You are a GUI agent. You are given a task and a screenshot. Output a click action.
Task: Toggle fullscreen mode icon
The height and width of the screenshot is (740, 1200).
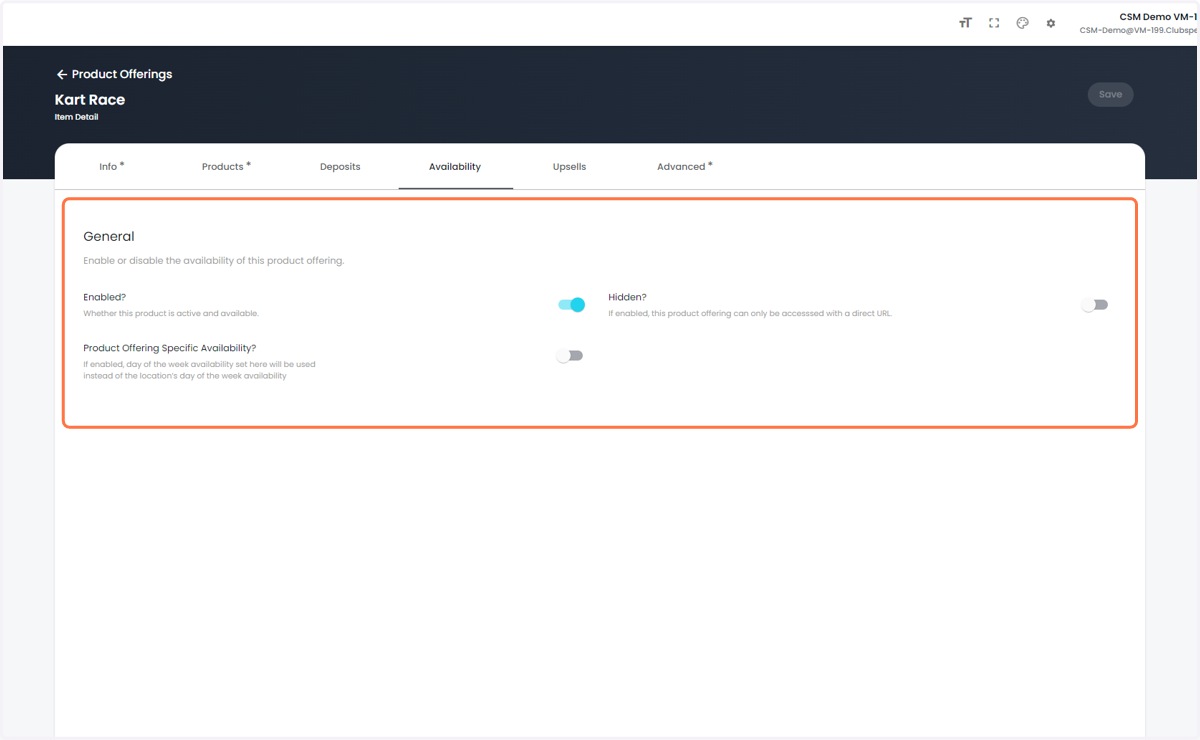(994, 23)
